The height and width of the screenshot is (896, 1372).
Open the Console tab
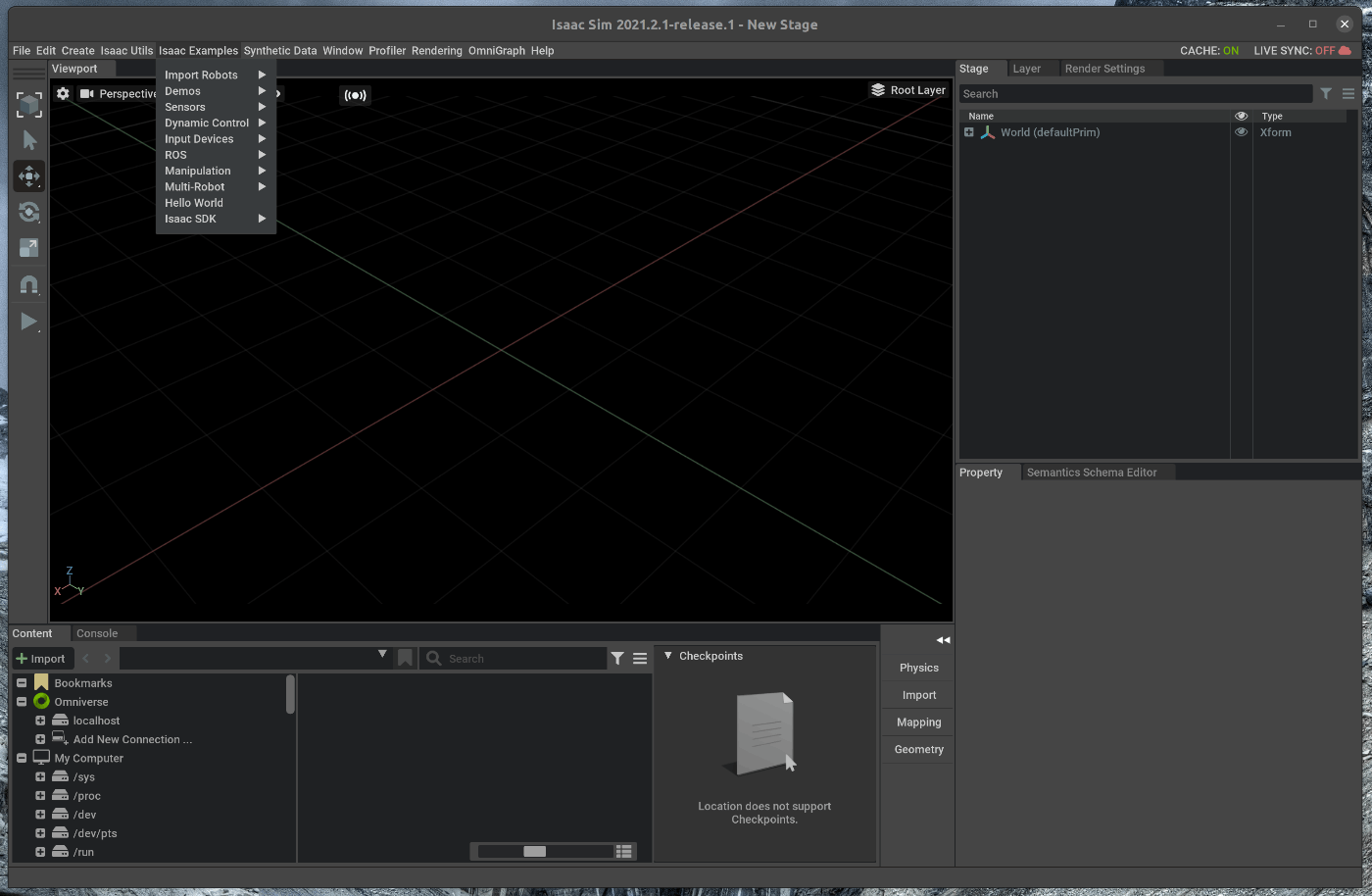pyautogui.click(x=97, y=633)
